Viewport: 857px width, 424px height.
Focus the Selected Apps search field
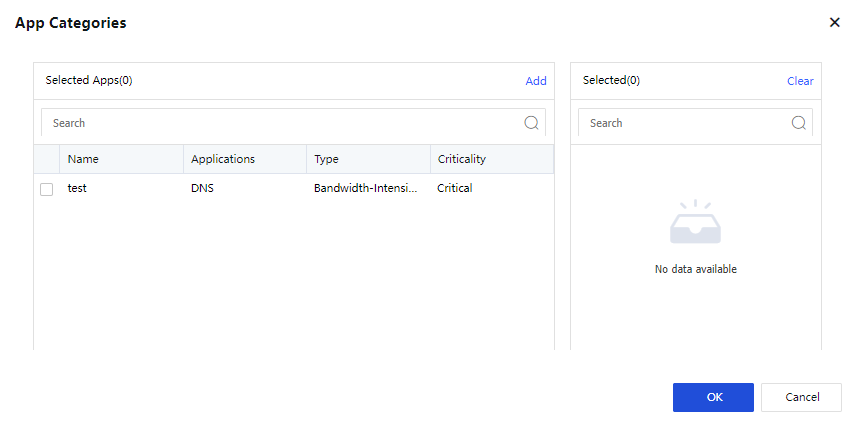click(280, 123)
